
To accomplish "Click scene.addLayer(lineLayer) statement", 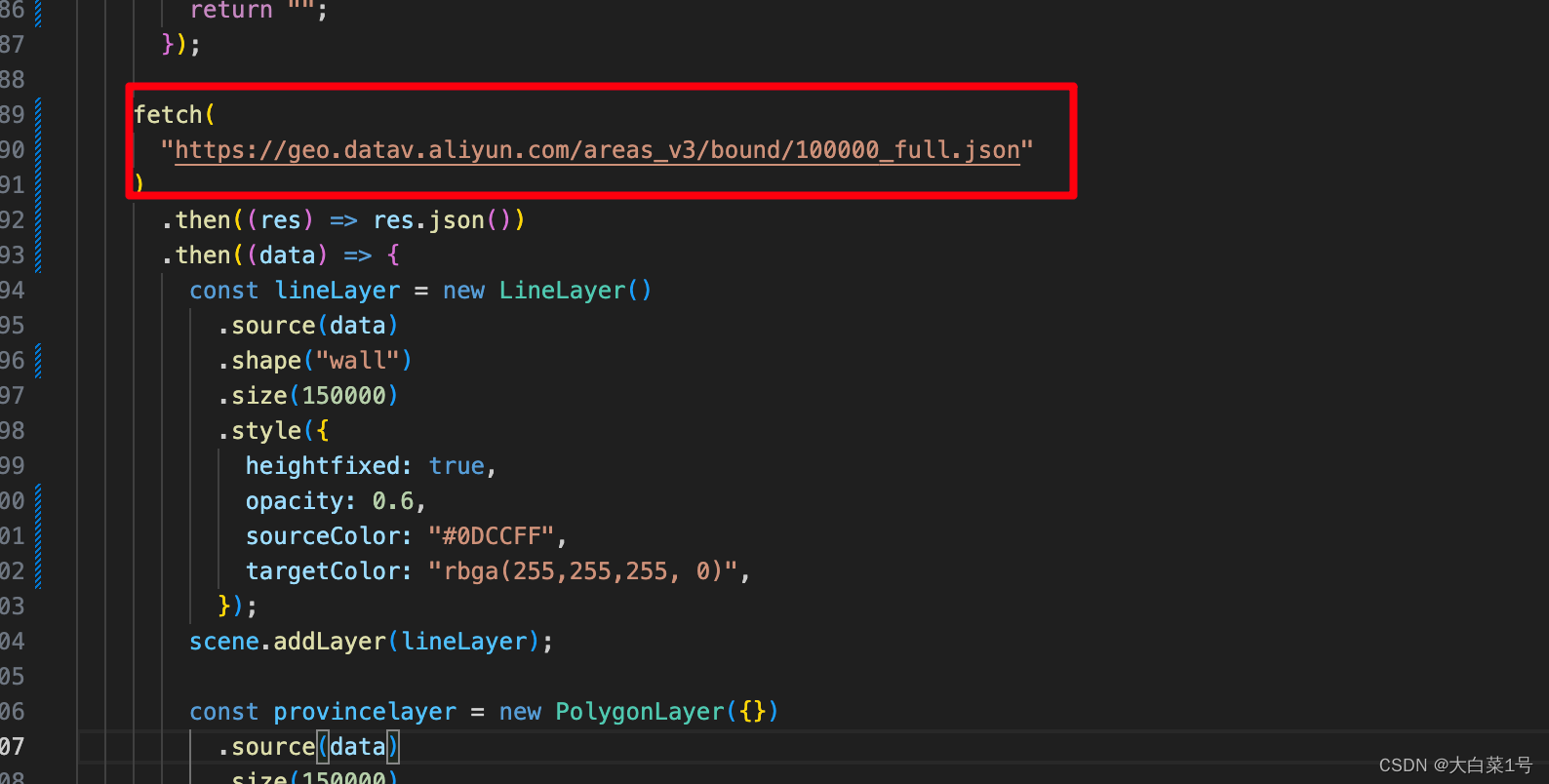I will [x=371, y=642].
